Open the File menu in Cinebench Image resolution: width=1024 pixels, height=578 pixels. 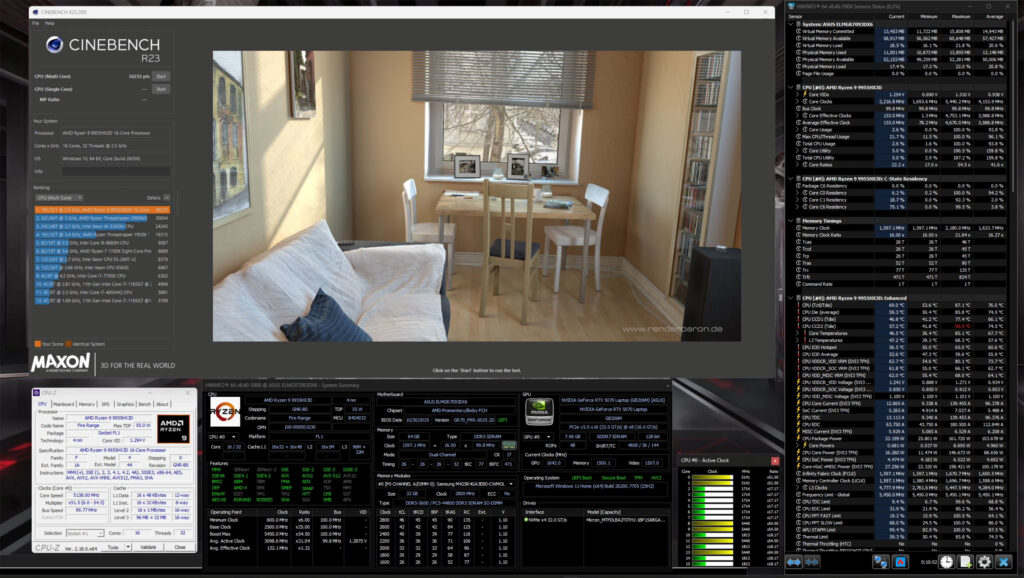coord(37,21)
